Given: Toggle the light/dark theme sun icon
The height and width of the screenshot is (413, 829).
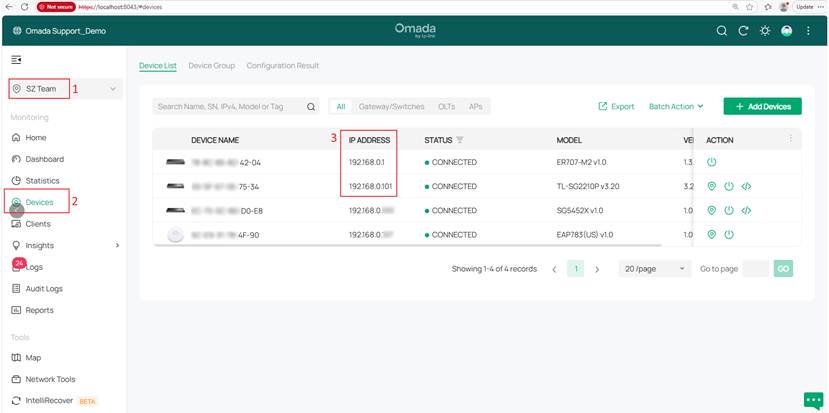Looking at the screenshot, I should click(x=765, y=31).
